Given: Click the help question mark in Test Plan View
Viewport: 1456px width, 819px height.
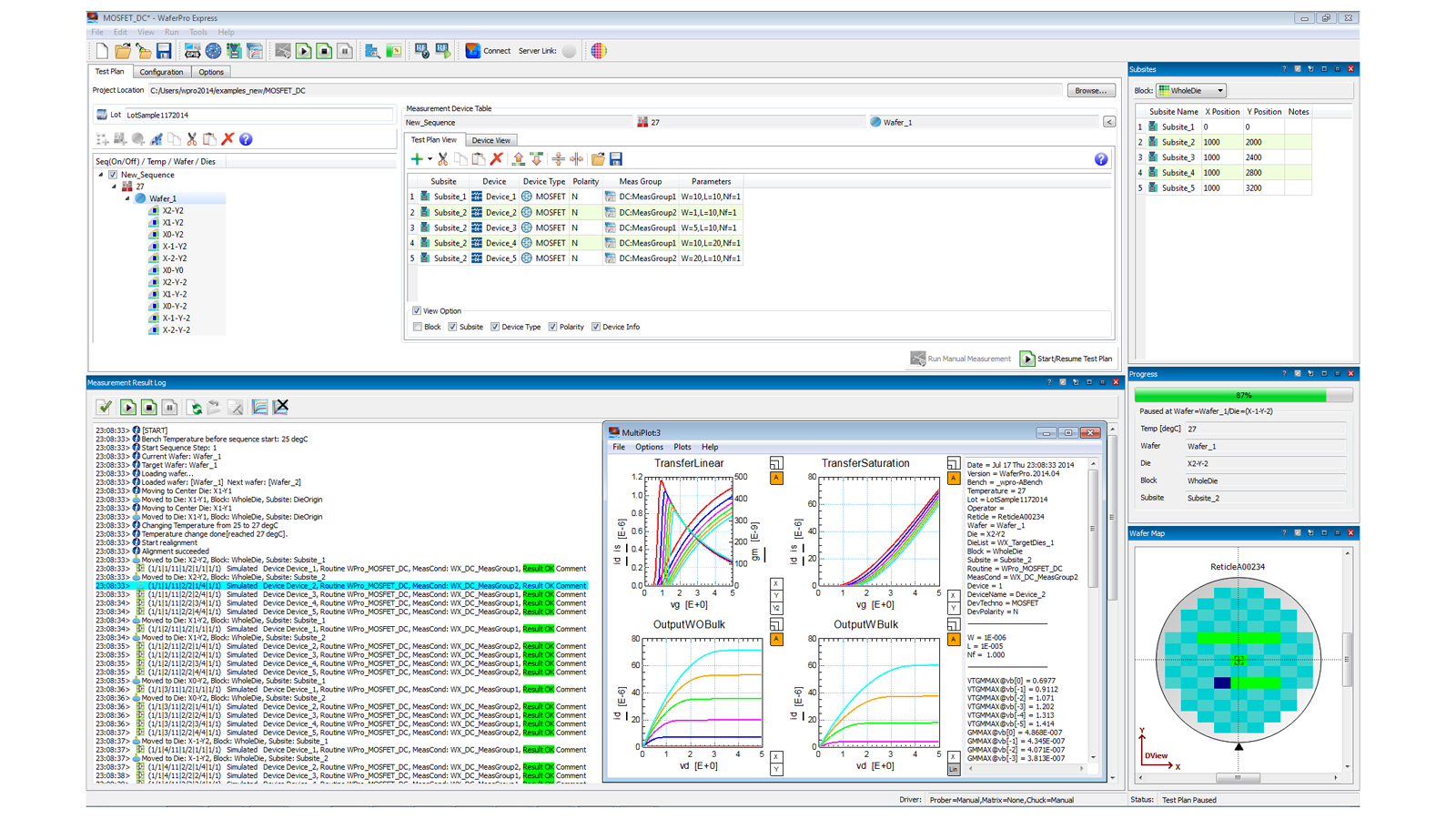Looking at the screenshot, I should click(1101, 158).
